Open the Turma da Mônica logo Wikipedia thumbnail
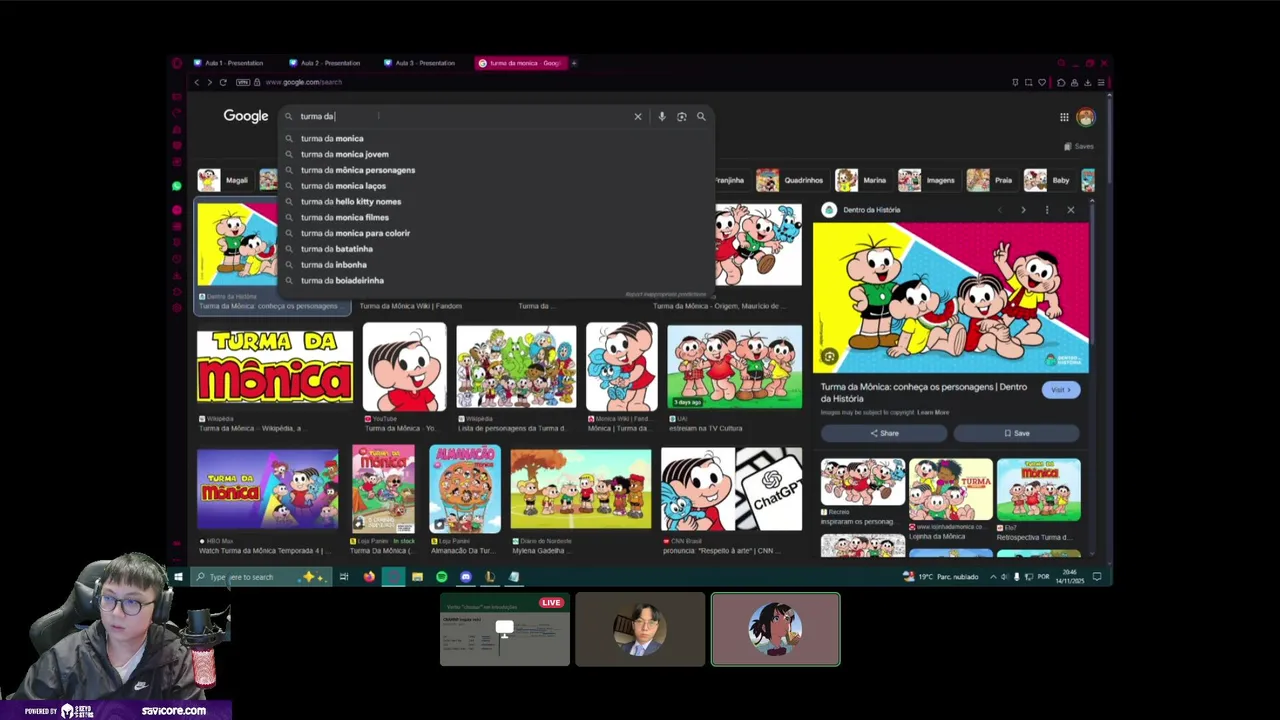 tap(275, 367)
